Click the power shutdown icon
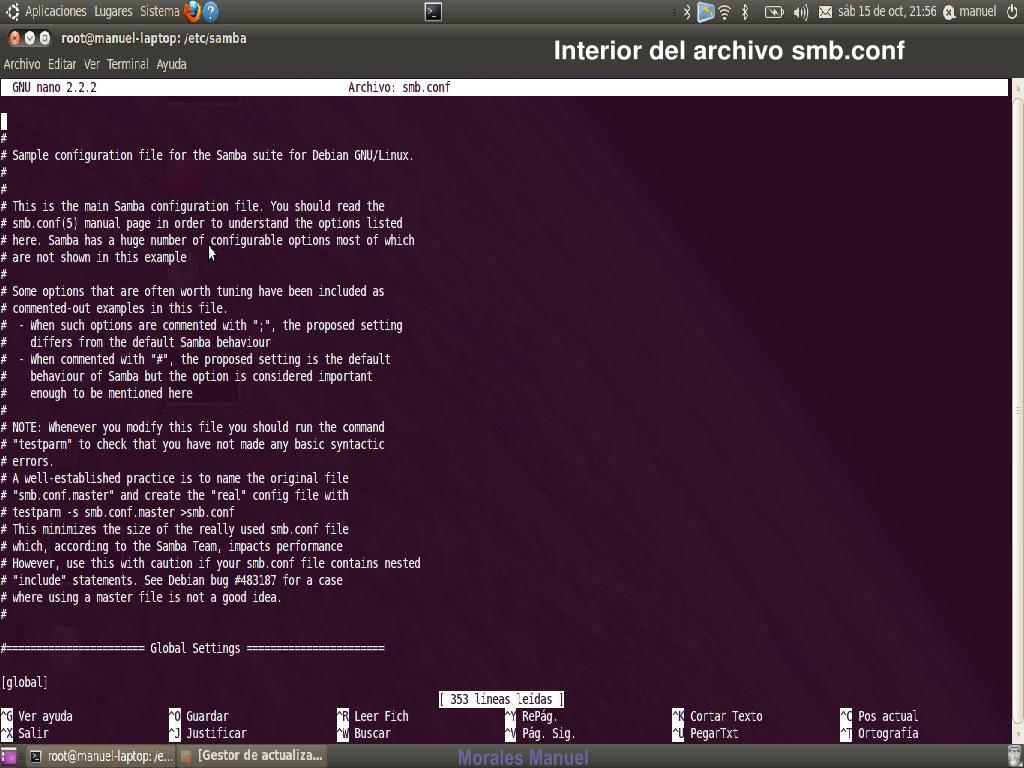The image size is (1024, 768). (1012, 12)
